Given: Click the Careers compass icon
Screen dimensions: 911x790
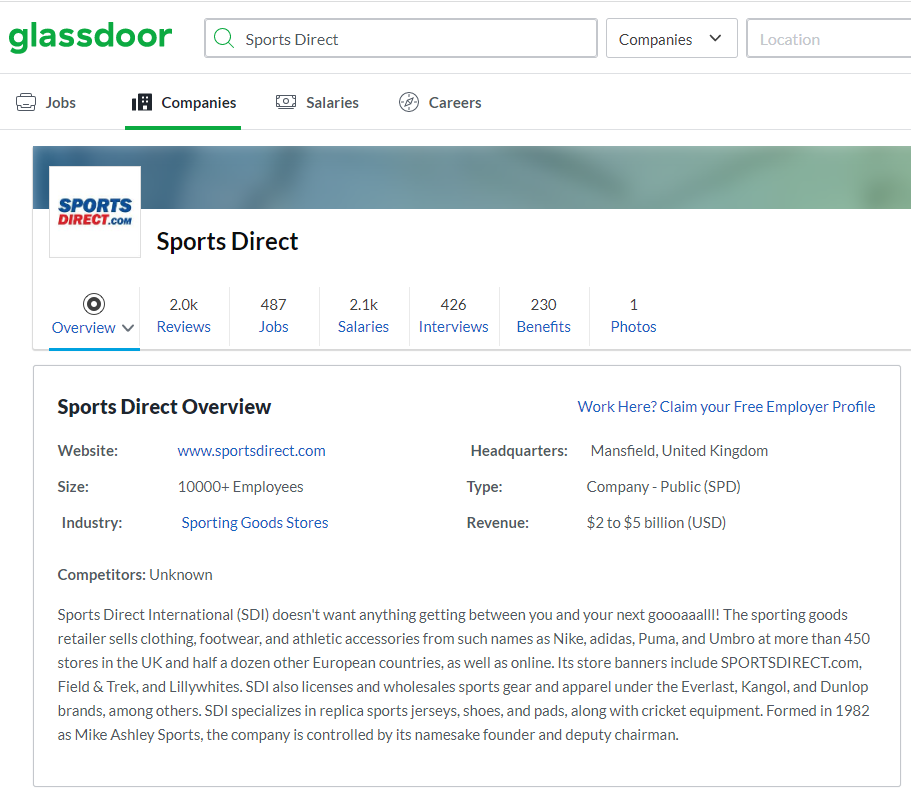Looking at the screenshot, I should pos(408,102).
